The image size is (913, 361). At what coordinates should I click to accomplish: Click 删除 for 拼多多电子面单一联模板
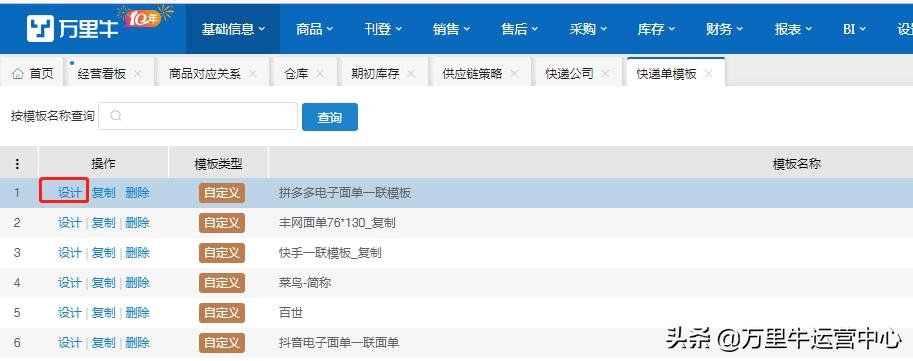coord(137,193)
